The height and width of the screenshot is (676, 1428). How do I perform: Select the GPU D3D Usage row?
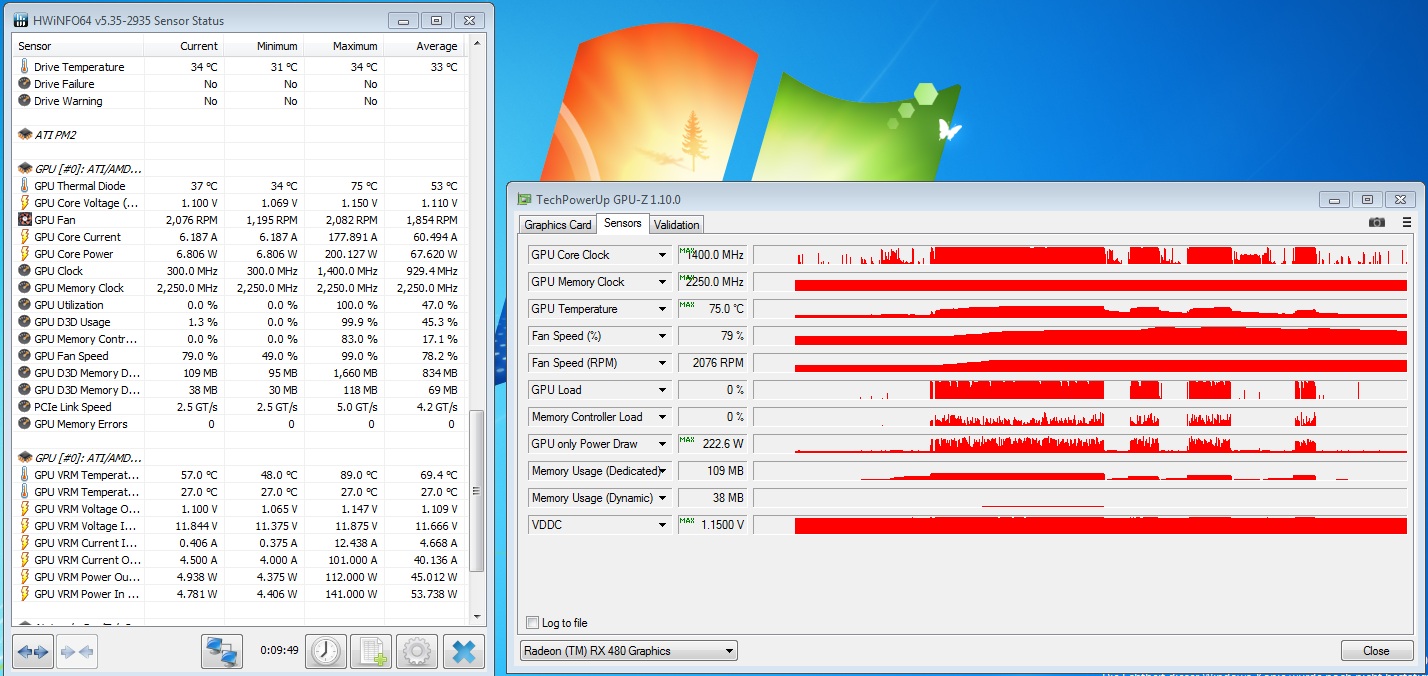(x=240, y=322)
